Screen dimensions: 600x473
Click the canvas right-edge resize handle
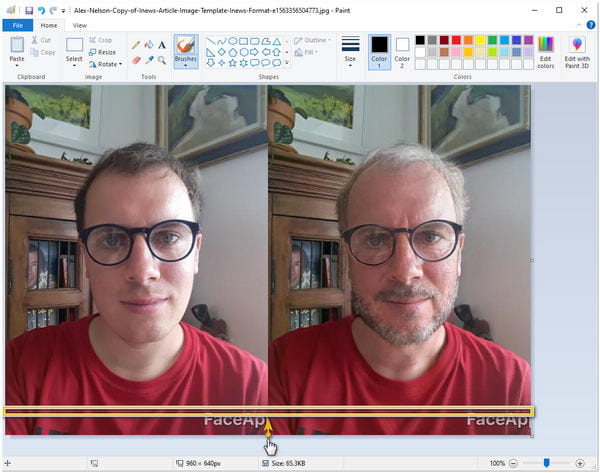[532, 260]
